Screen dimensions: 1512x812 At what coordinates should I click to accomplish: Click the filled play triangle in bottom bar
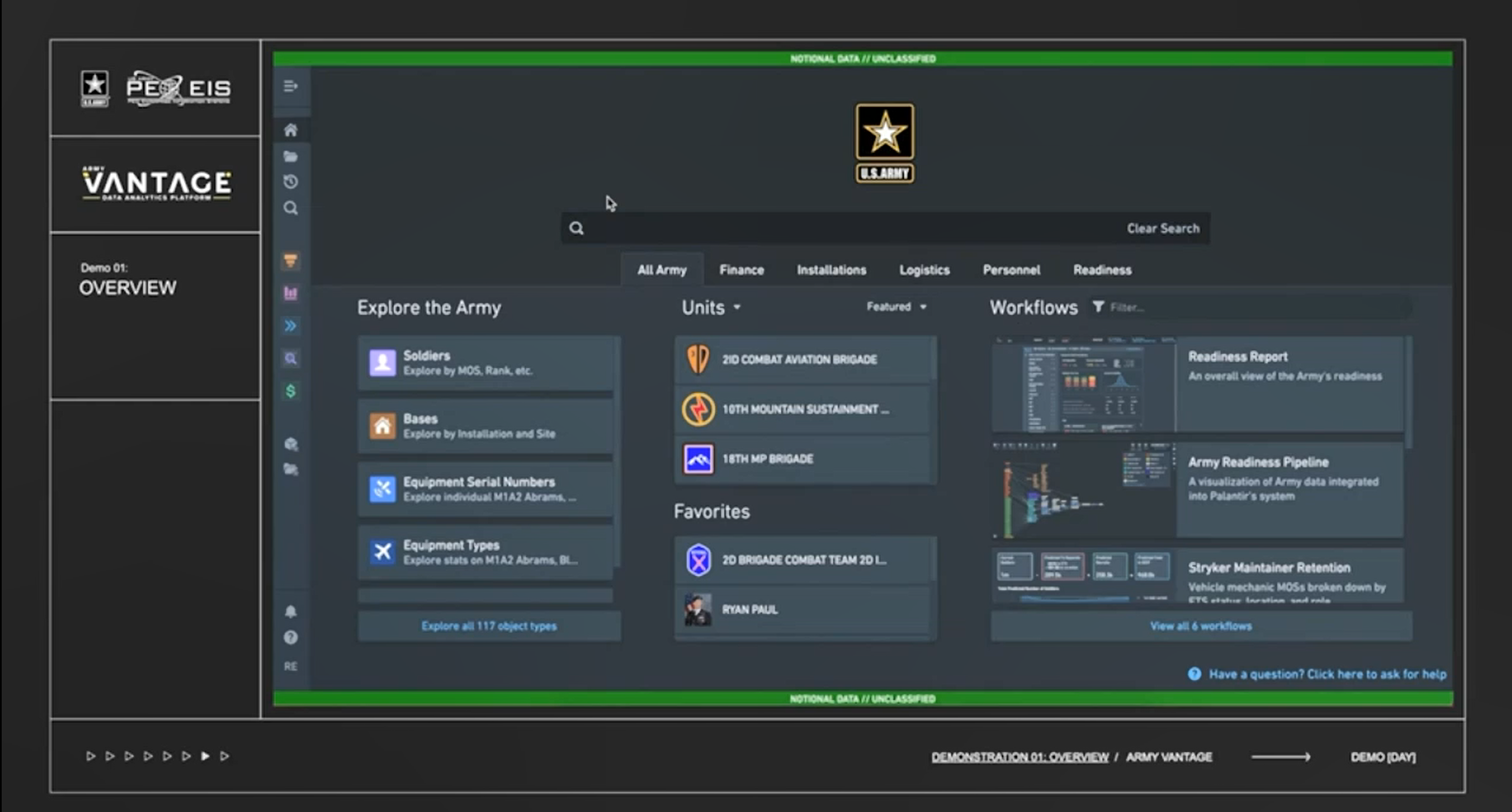pyautogui.click(x=205, y=756)
